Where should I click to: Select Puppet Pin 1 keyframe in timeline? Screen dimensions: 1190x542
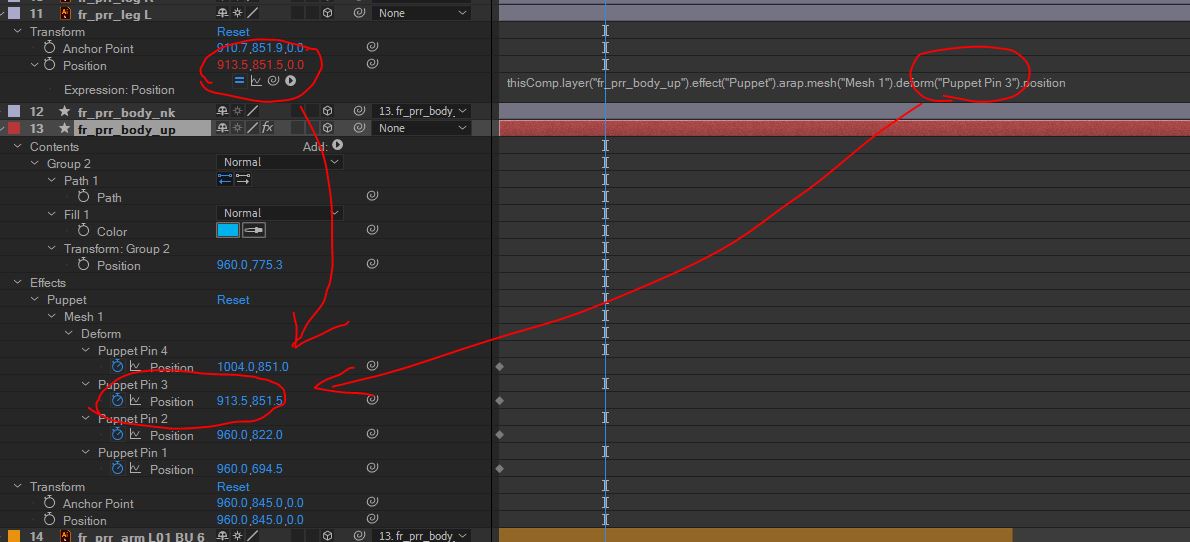click(x=499, y=468)
